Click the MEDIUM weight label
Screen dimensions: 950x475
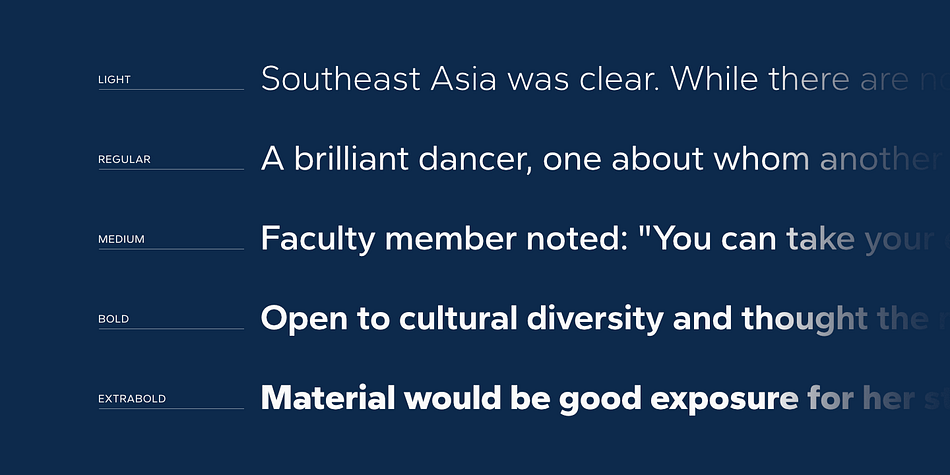(x=121, y=239)
